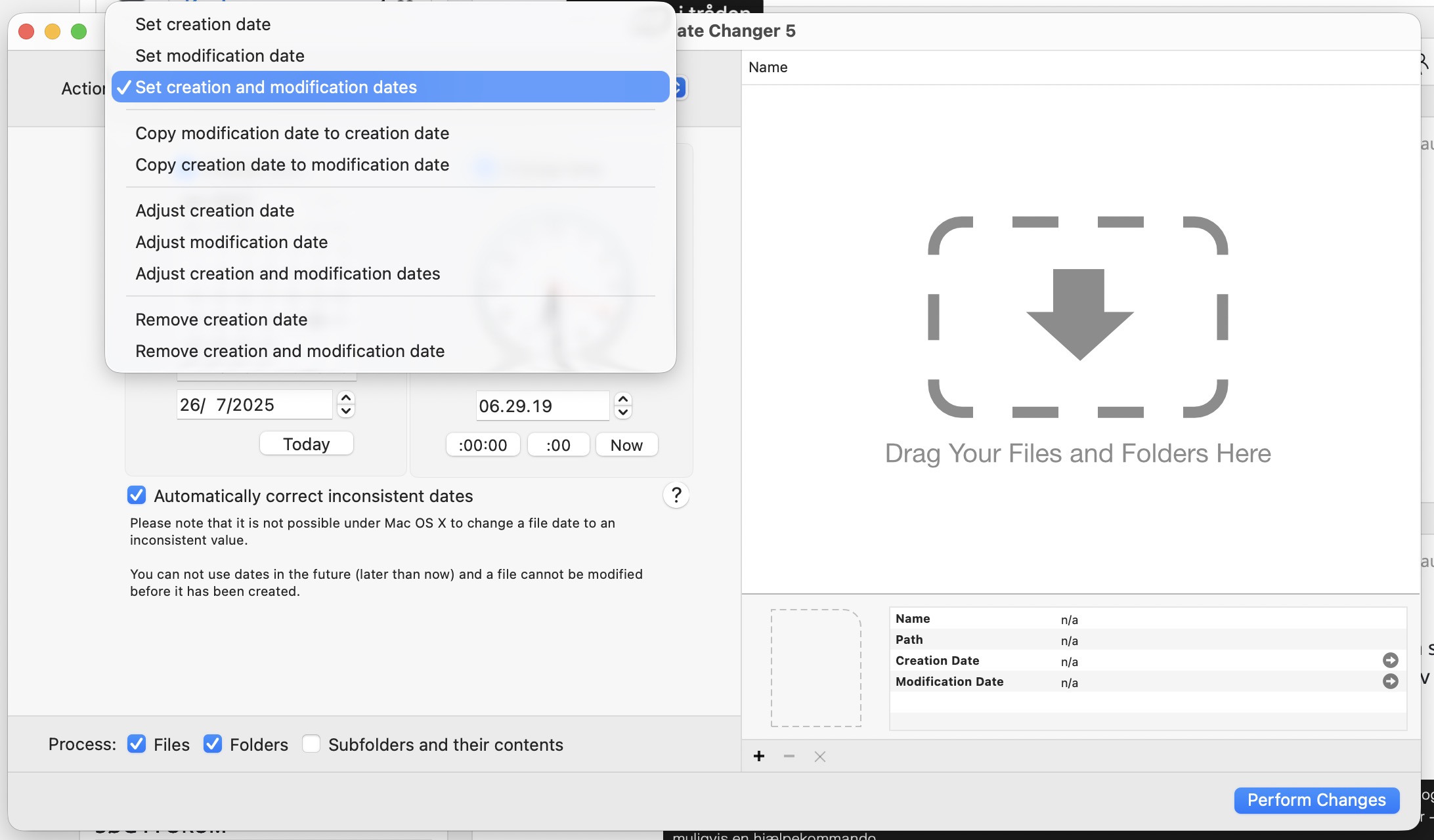Image resolution: width=1434 pixels, height=840 pixels.
Task: Click the Modification Date row arrow icon
Action: pyautogui.click(x=1390, y=681)
